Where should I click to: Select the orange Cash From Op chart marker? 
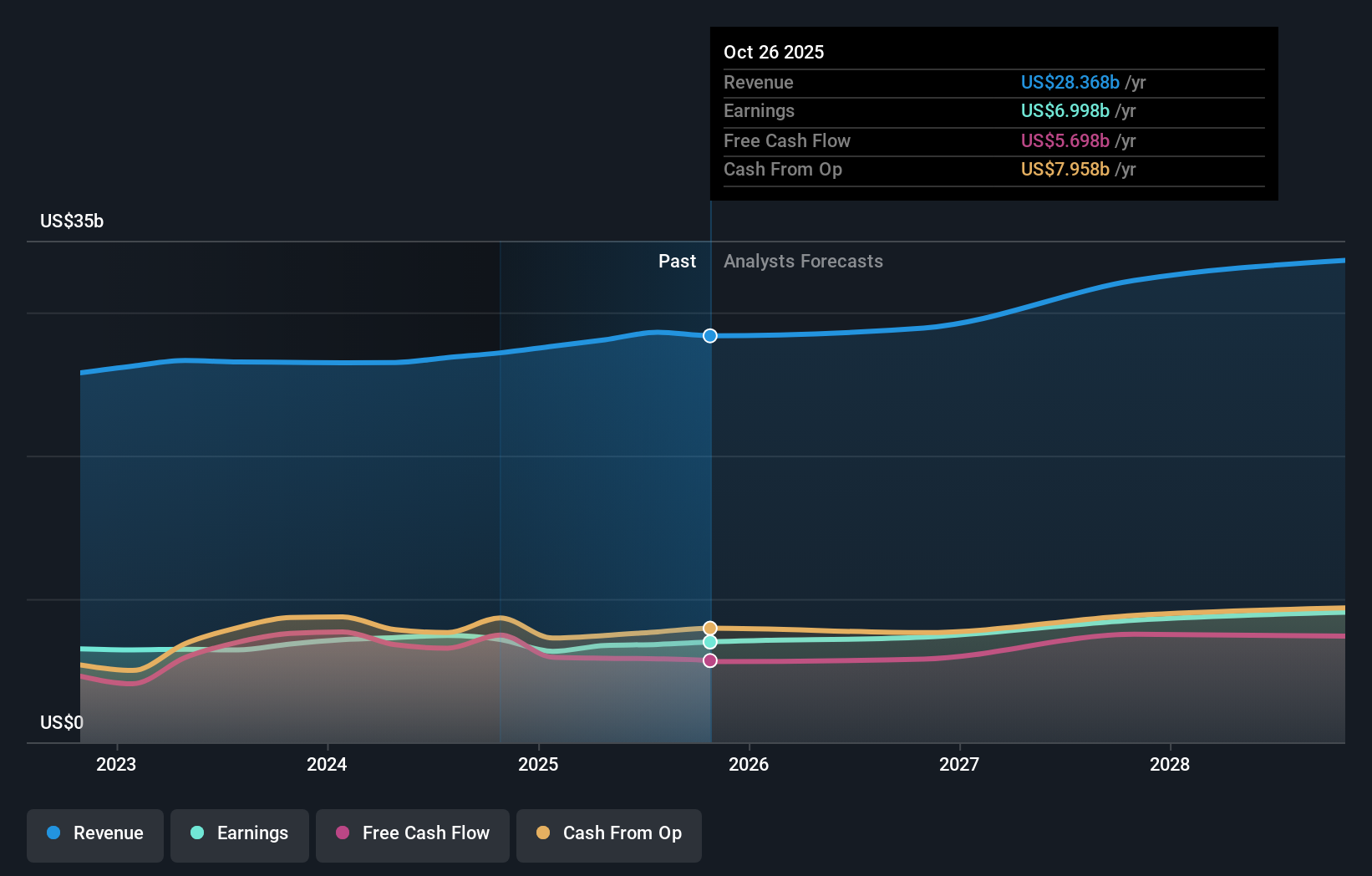(x=710, y=627)
